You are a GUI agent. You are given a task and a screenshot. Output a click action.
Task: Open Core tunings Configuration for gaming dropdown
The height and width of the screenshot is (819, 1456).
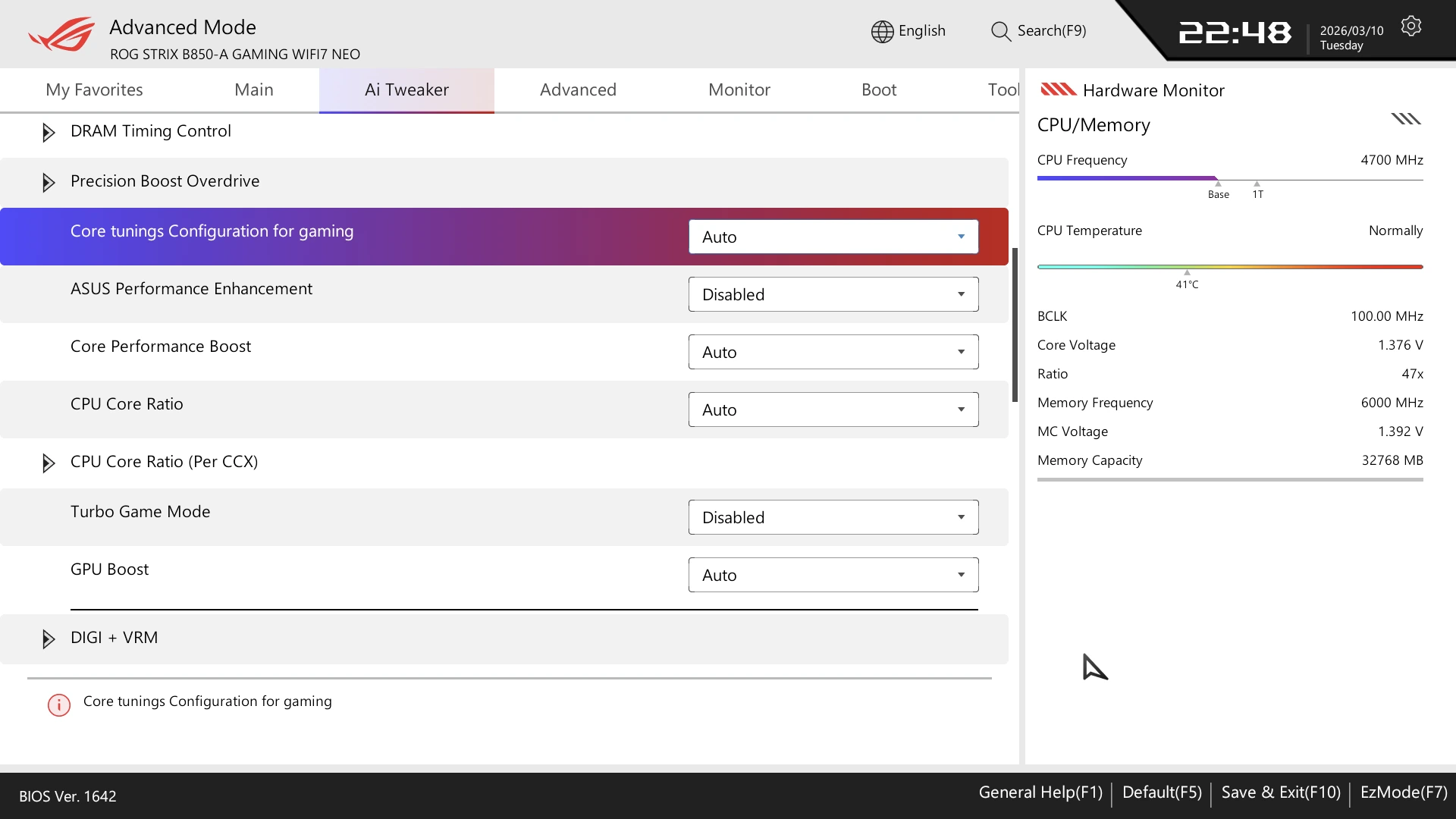click(x=833, y=237)
